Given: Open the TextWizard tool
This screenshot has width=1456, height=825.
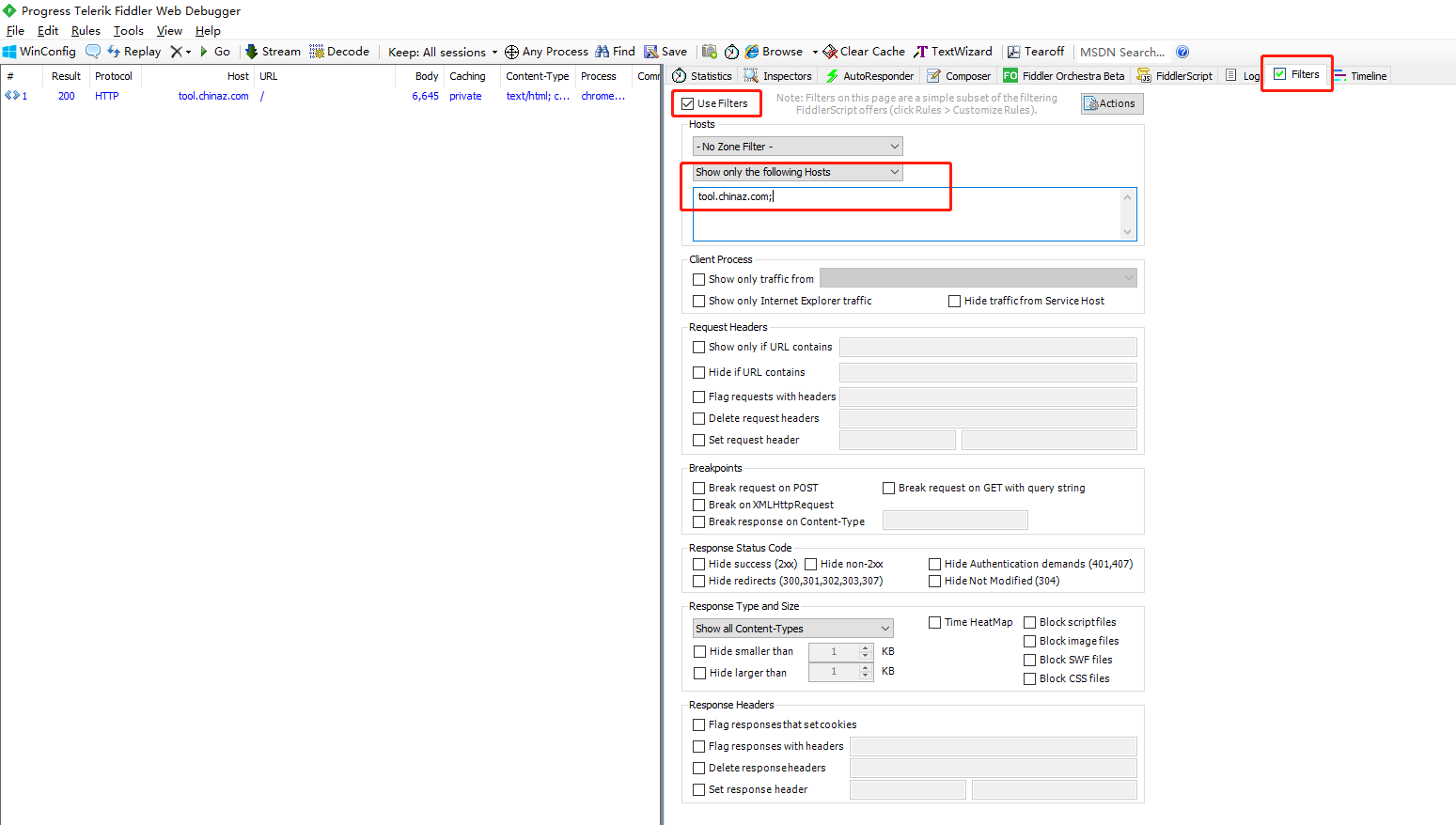Looking at the screenshot, I should pos(953,52).
